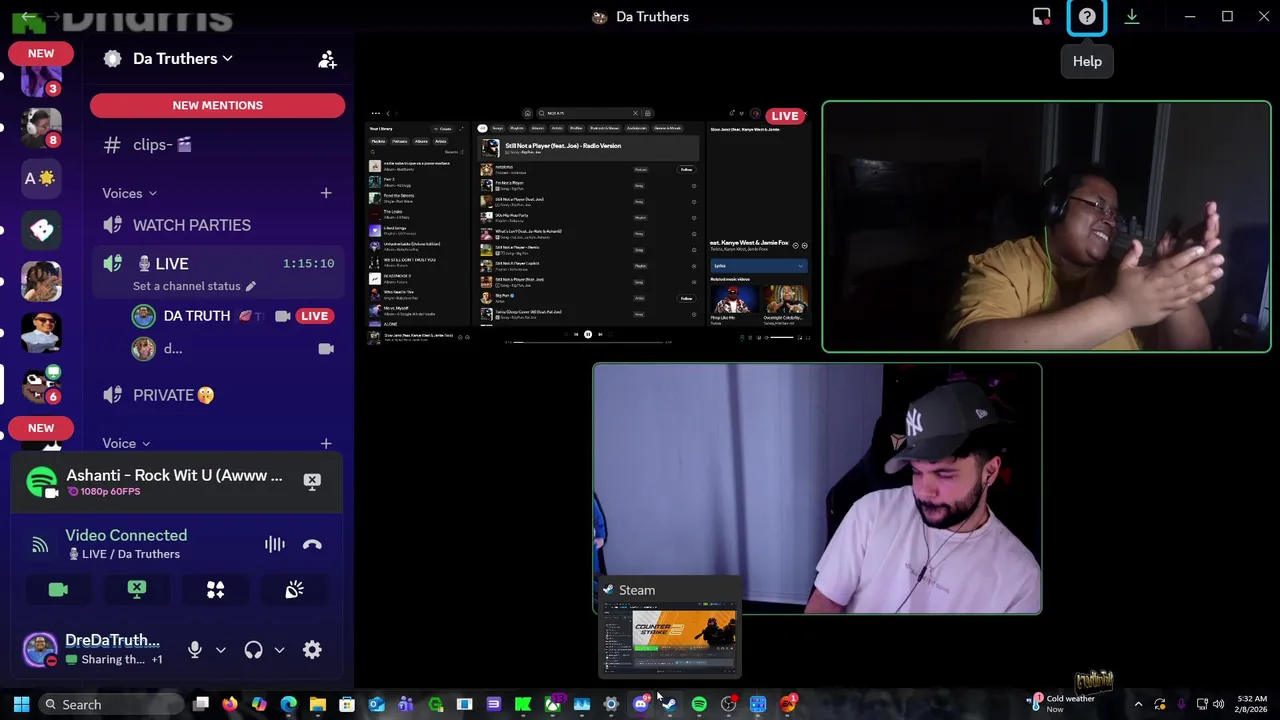Image resolution: width=1280 pixels, height=720 pixels.
Task: Open the server with 8 notification badge
Action: point(41,126)
